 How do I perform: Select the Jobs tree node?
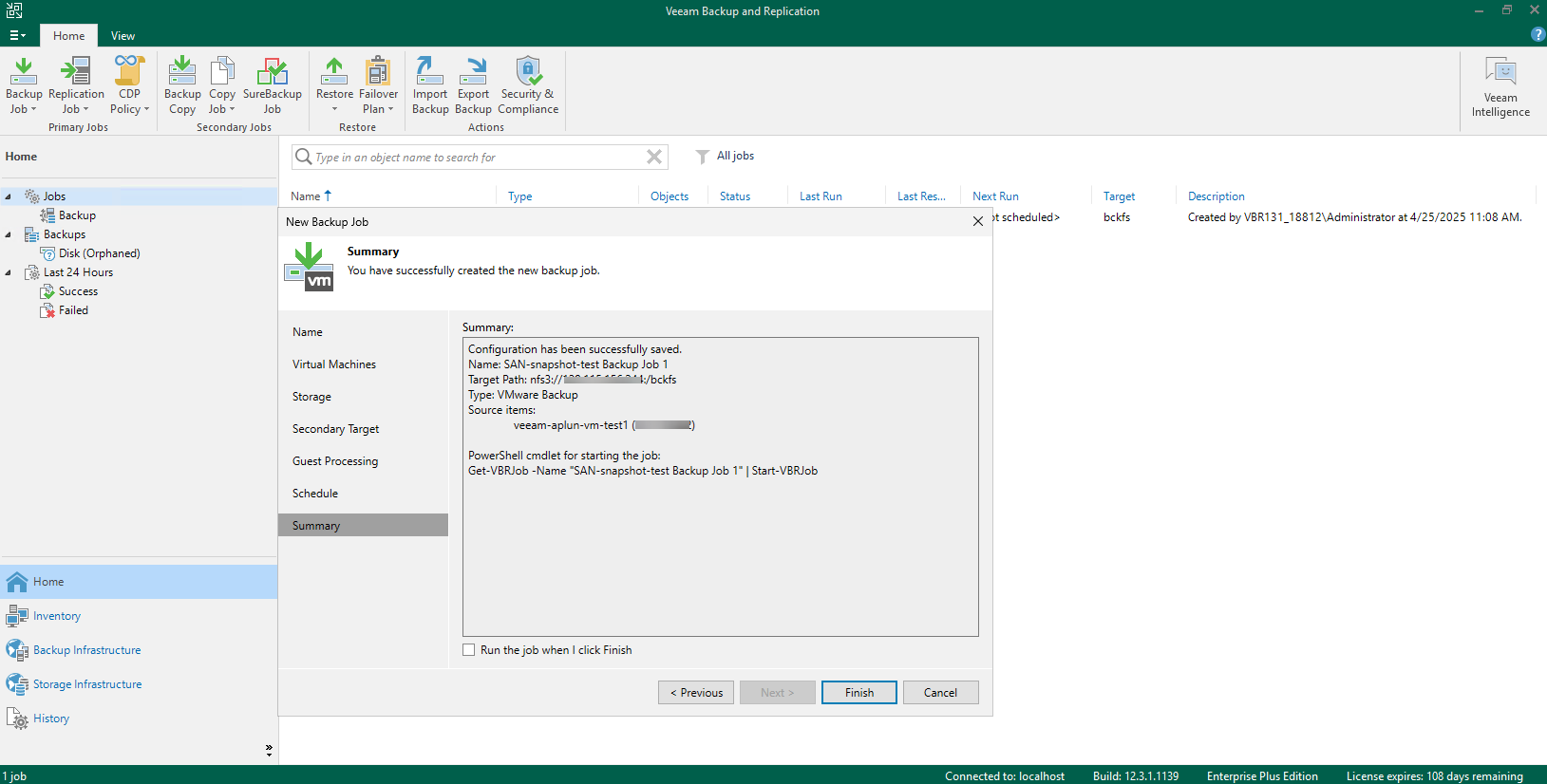[x=54, y=196]
